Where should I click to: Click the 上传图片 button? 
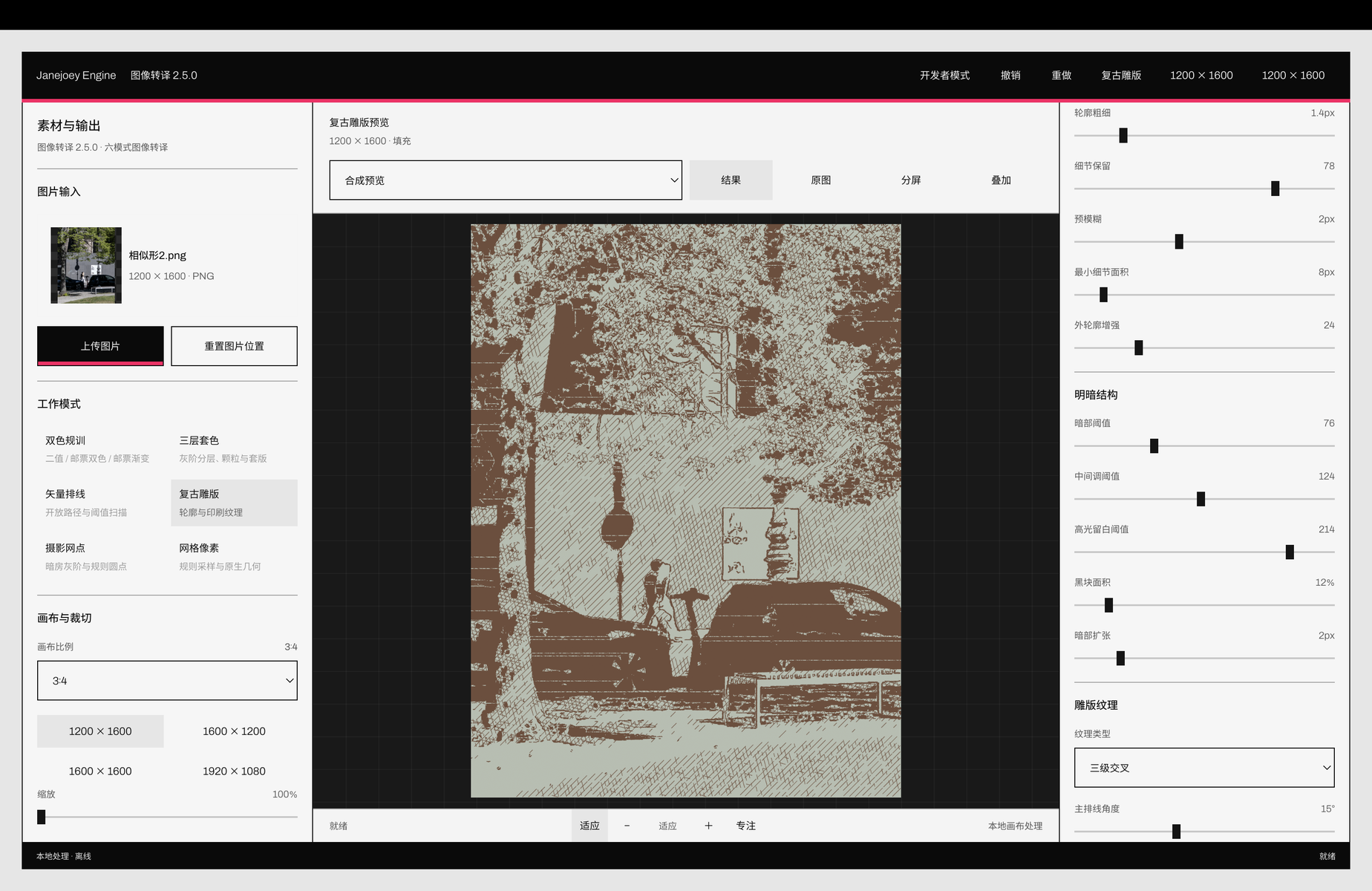[100, 346]
